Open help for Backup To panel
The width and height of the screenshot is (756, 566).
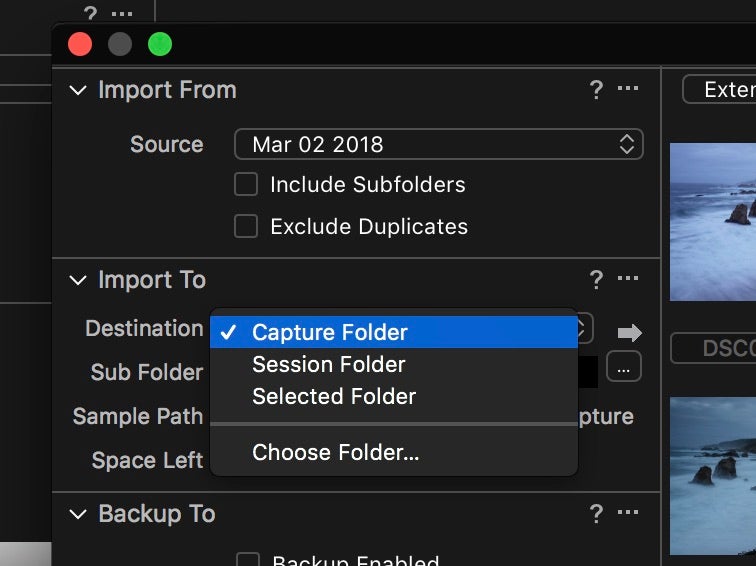pos(596,513)
